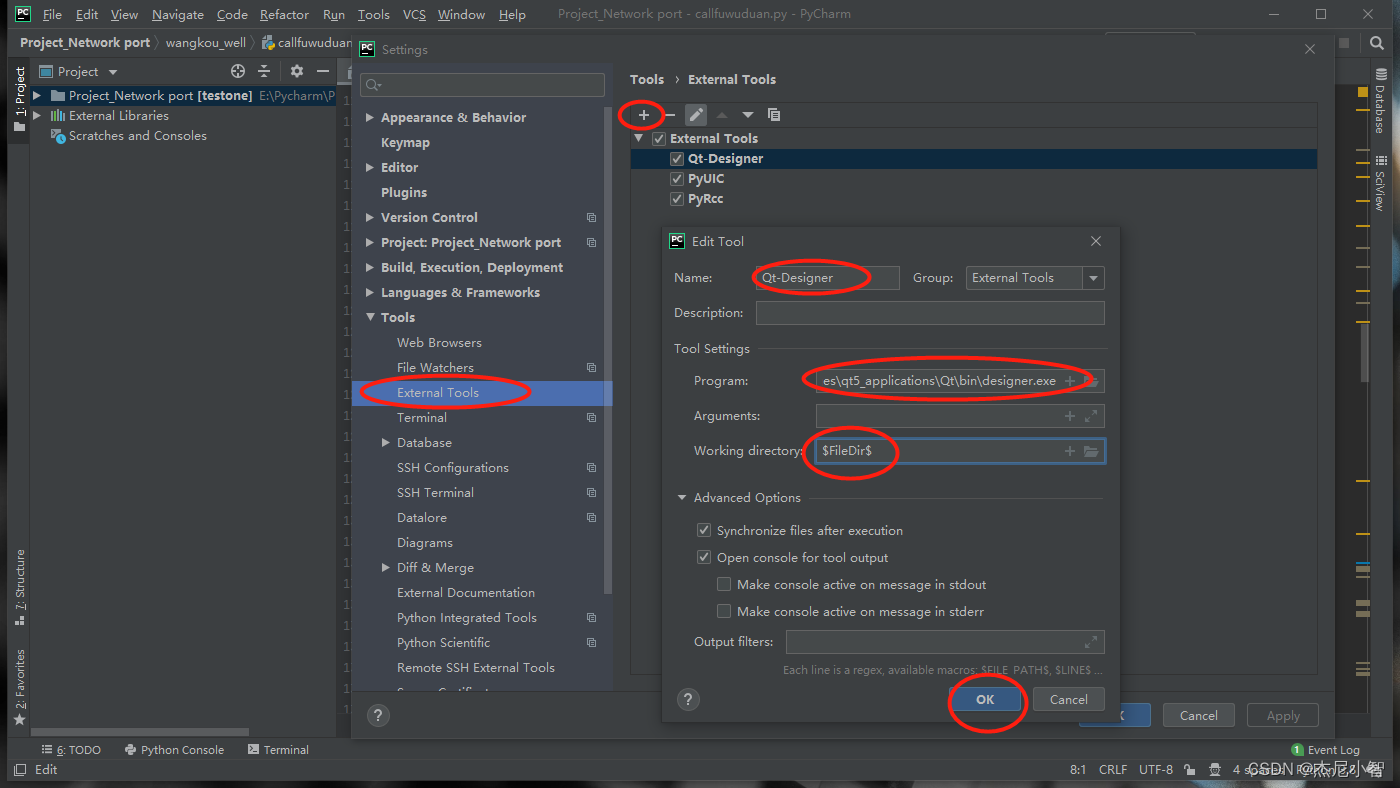This screenshot has height=788, width=1400.
Task: Toggle PyRcc tool checkbox
Action: point(677,199)
